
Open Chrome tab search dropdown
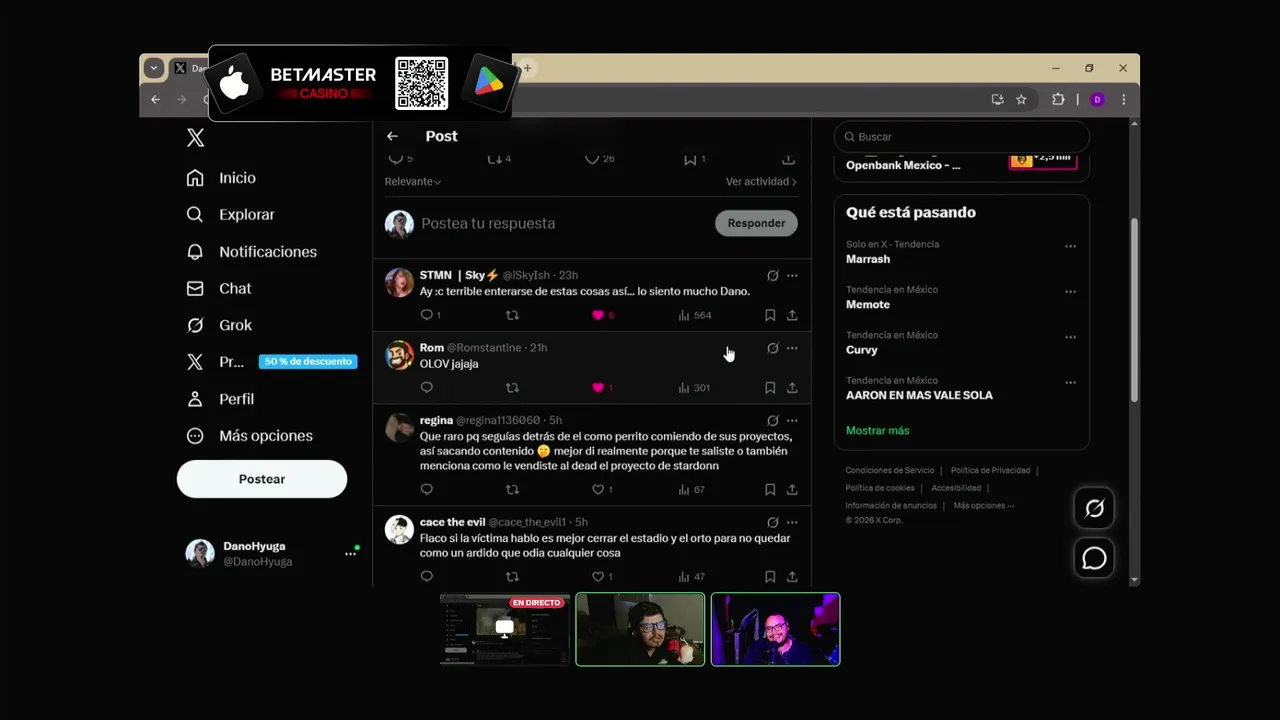click(x=153, y=68)
